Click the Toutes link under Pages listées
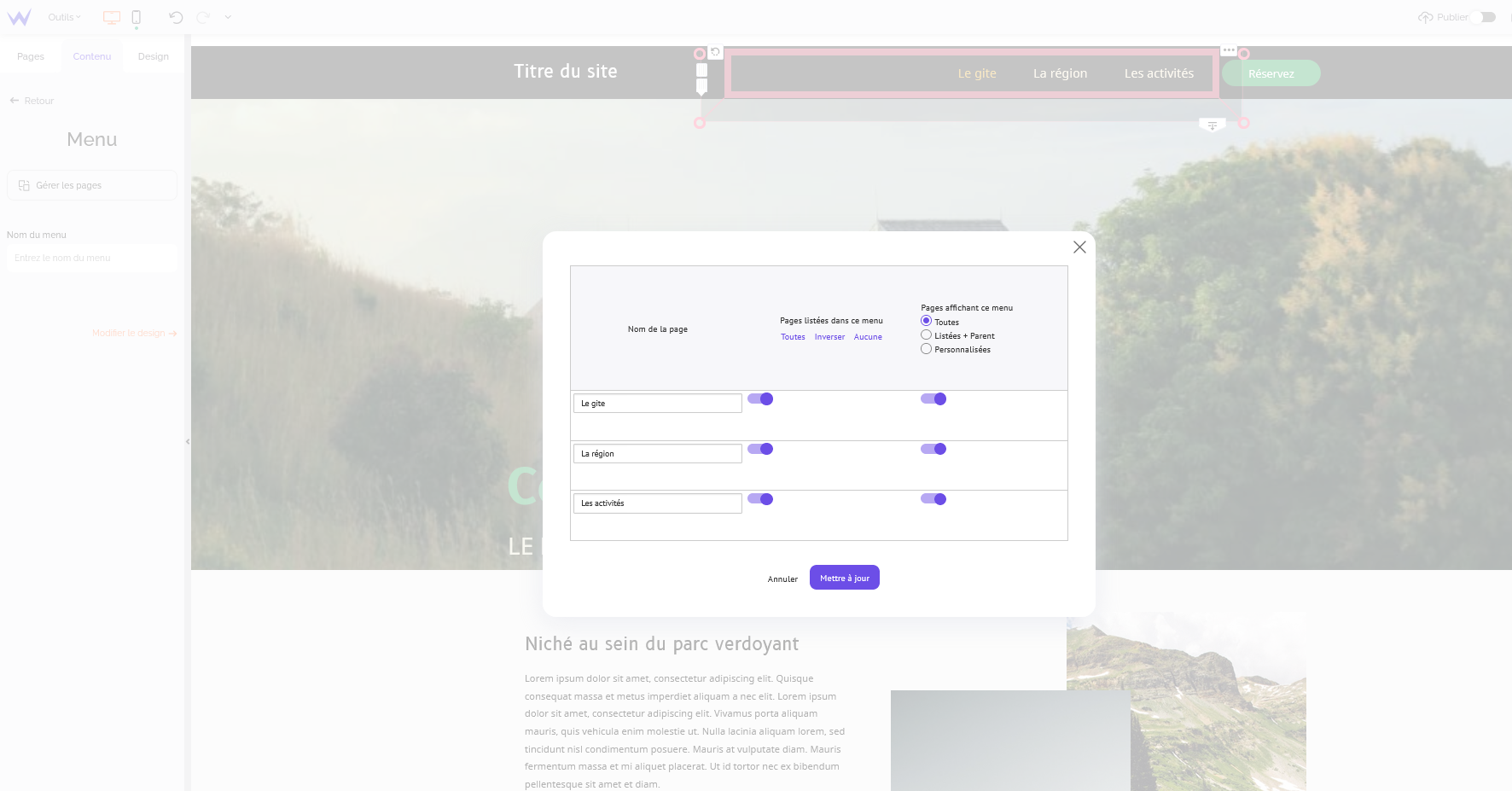1512x791 pixels. (x=793, y=337)
